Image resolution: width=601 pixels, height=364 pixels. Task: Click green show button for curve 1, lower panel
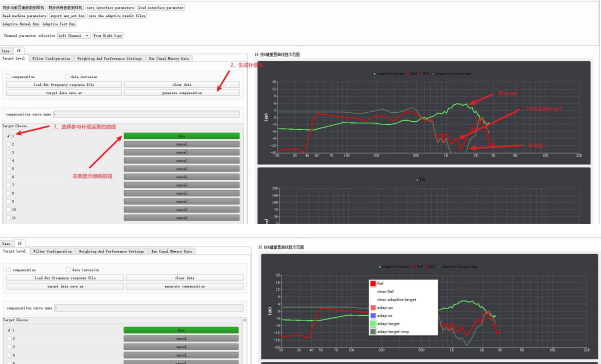point(181,330)
